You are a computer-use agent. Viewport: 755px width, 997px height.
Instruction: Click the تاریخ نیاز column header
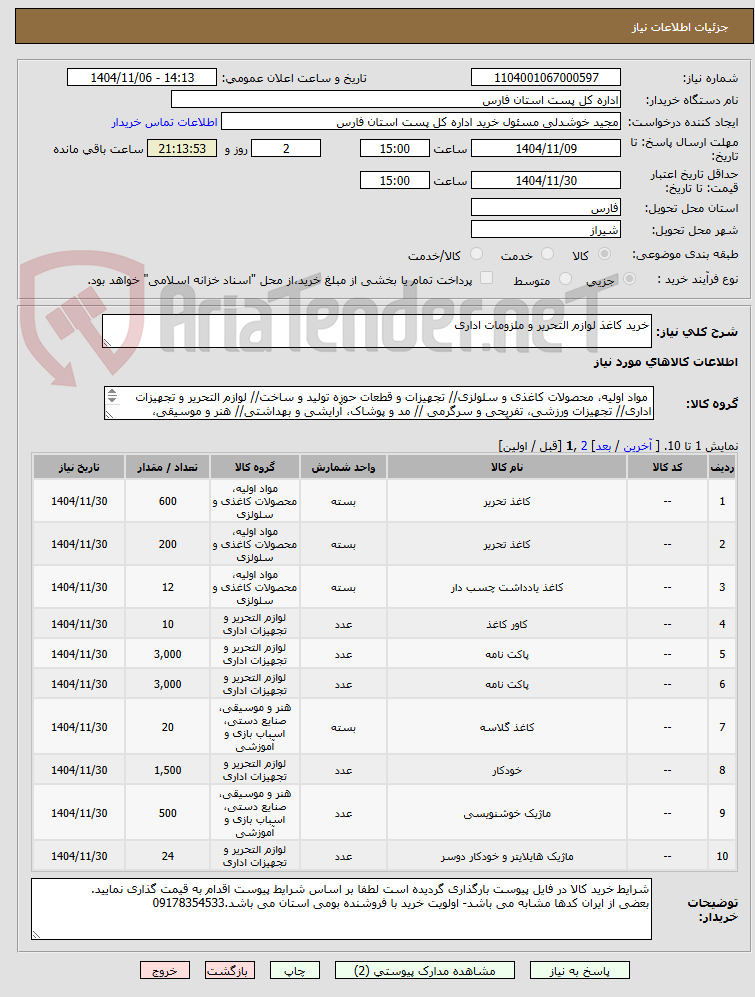pyautogui.click(x=80, y=467)
